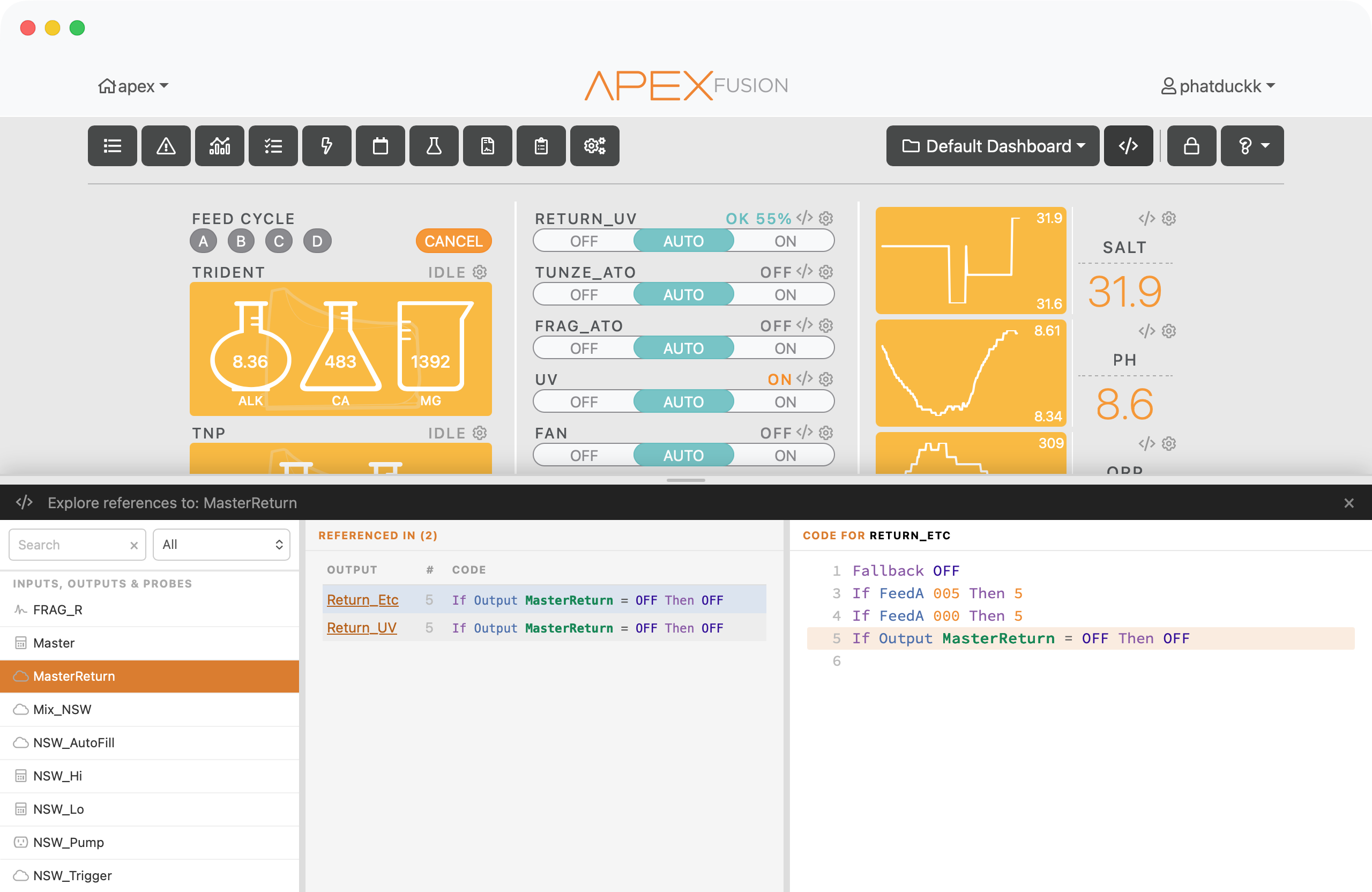Open code for FRAG_ATO output
The height and width of the screenshot is (892, 1372).
click(805, 325)
